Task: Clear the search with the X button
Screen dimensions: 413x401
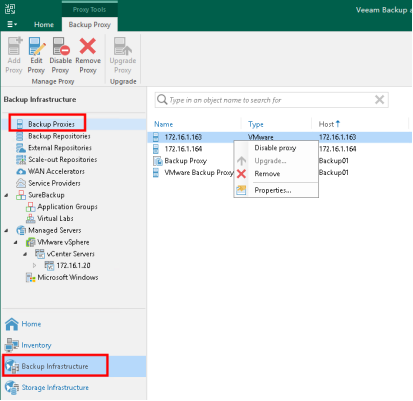Action: click(379, 100)
